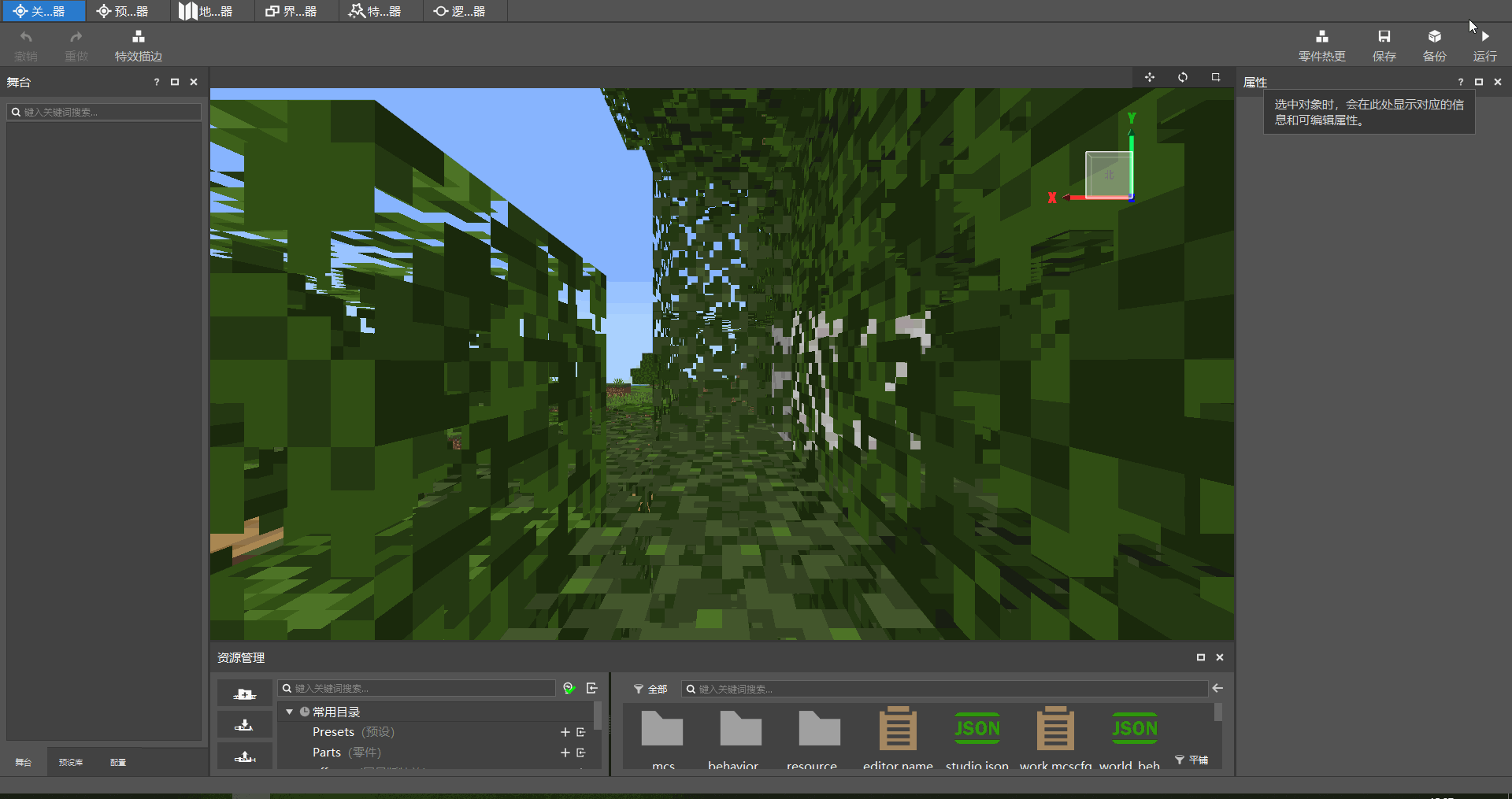
Task: Click the file browser scrollbar
Action: coord(1218,712)
